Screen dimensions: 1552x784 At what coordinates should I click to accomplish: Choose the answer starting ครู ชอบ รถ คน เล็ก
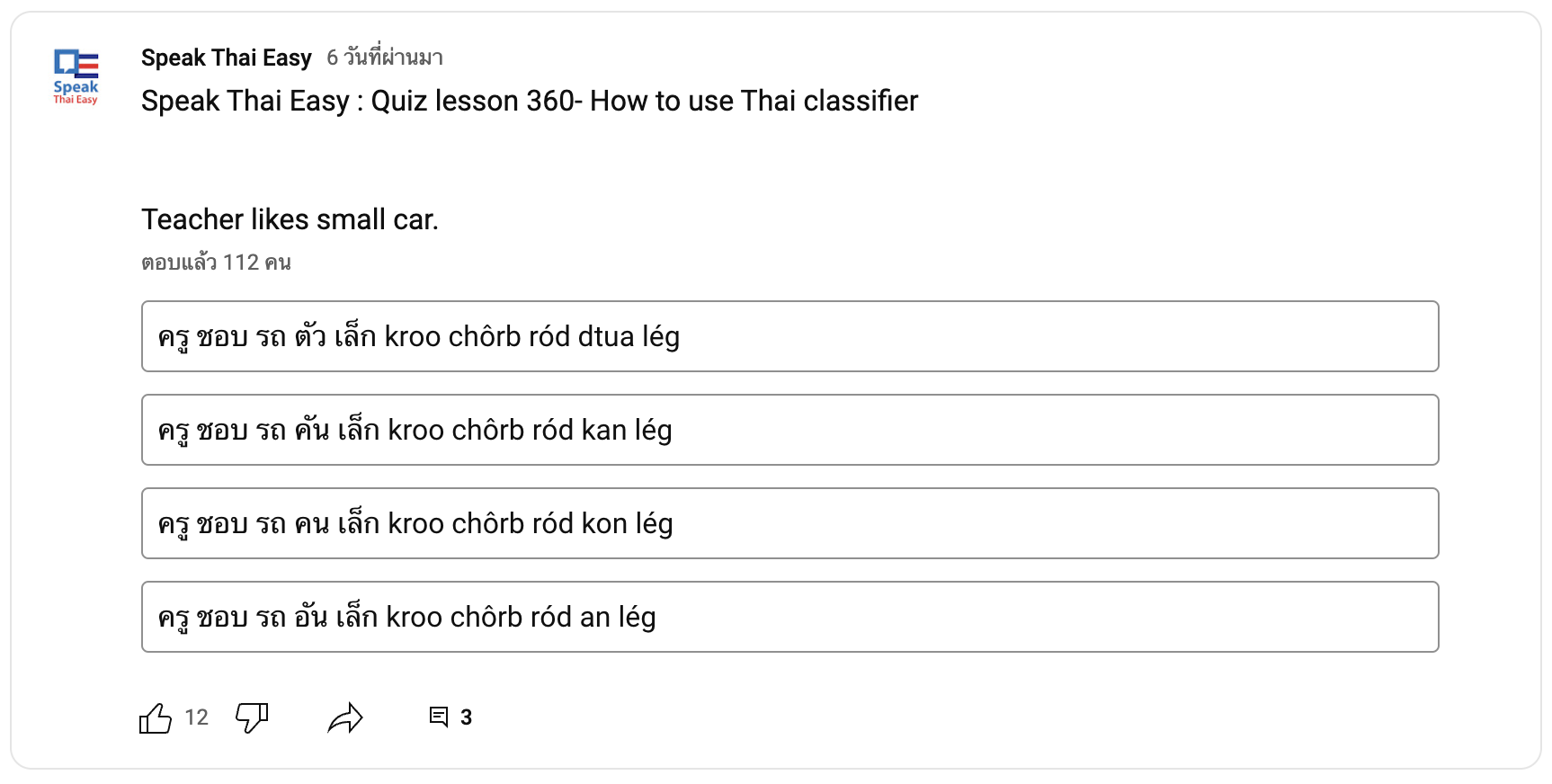(789, 523)
